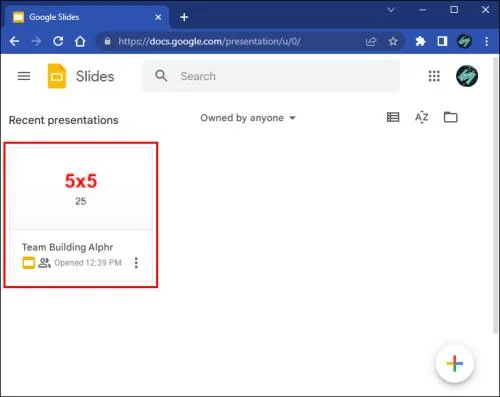Click the Slides file icon on the card
This screenshot has height=397, width=500.
coord(29,263)
